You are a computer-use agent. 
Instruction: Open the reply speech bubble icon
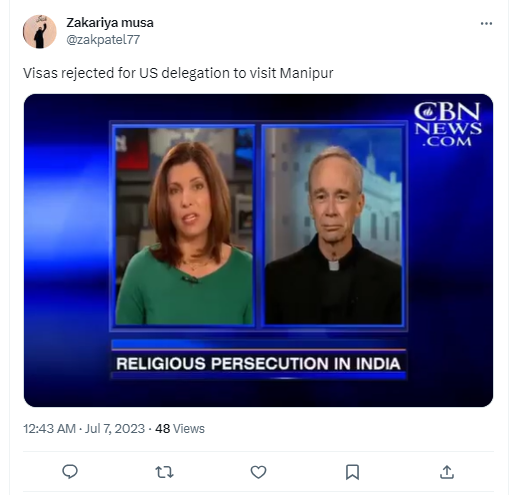pos(70,472)
